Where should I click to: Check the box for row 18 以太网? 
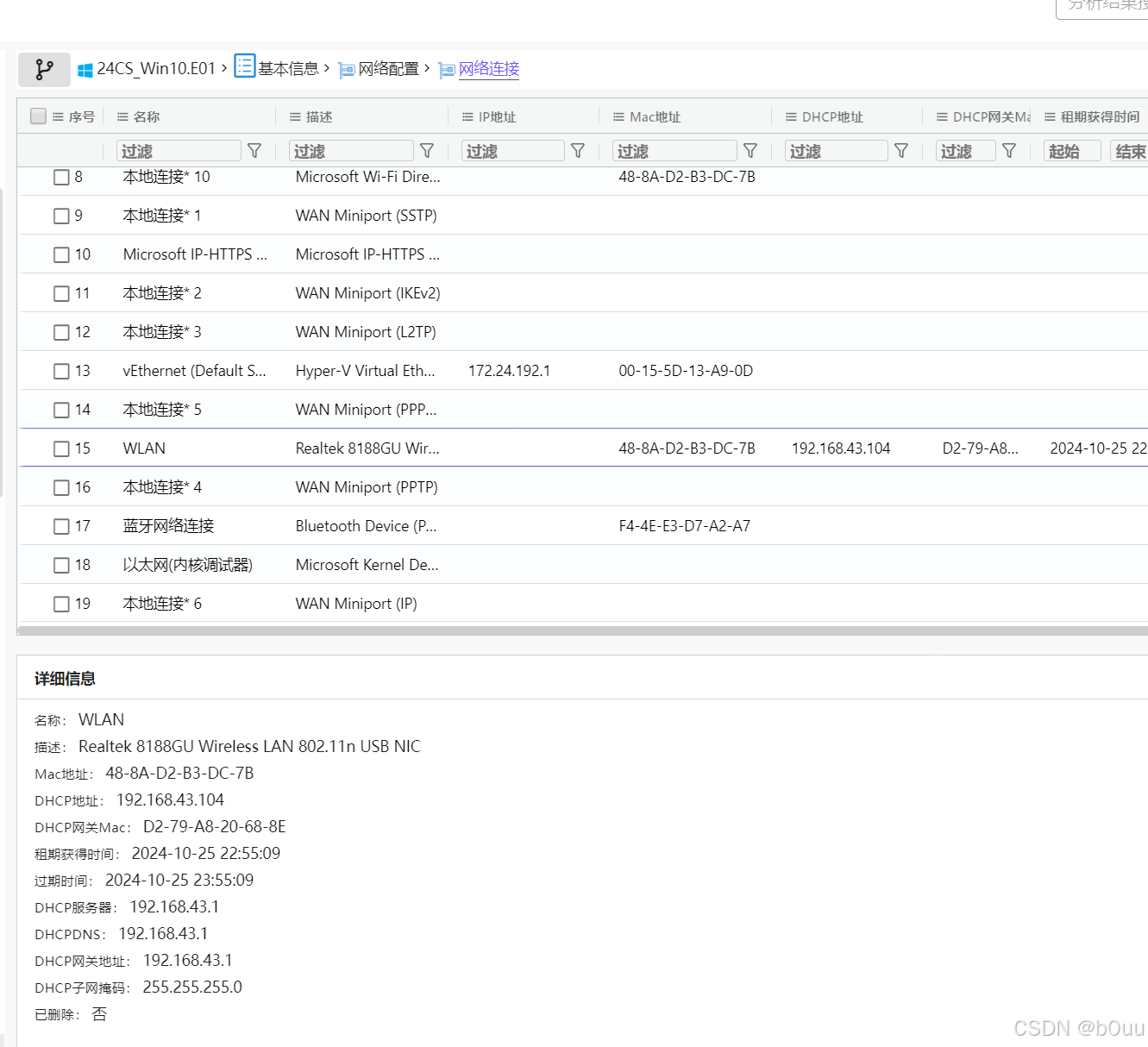(61, 565)
